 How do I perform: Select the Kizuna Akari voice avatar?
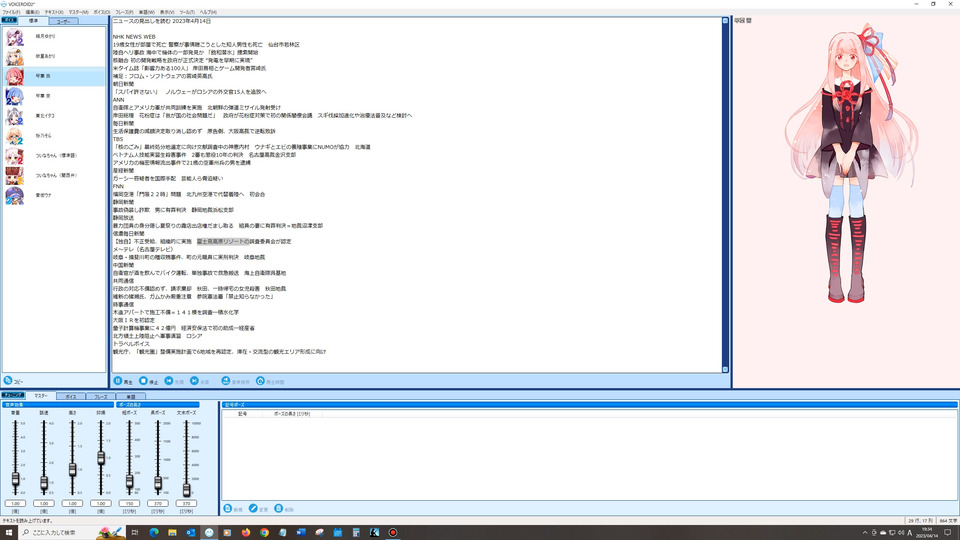coord(15,56)
